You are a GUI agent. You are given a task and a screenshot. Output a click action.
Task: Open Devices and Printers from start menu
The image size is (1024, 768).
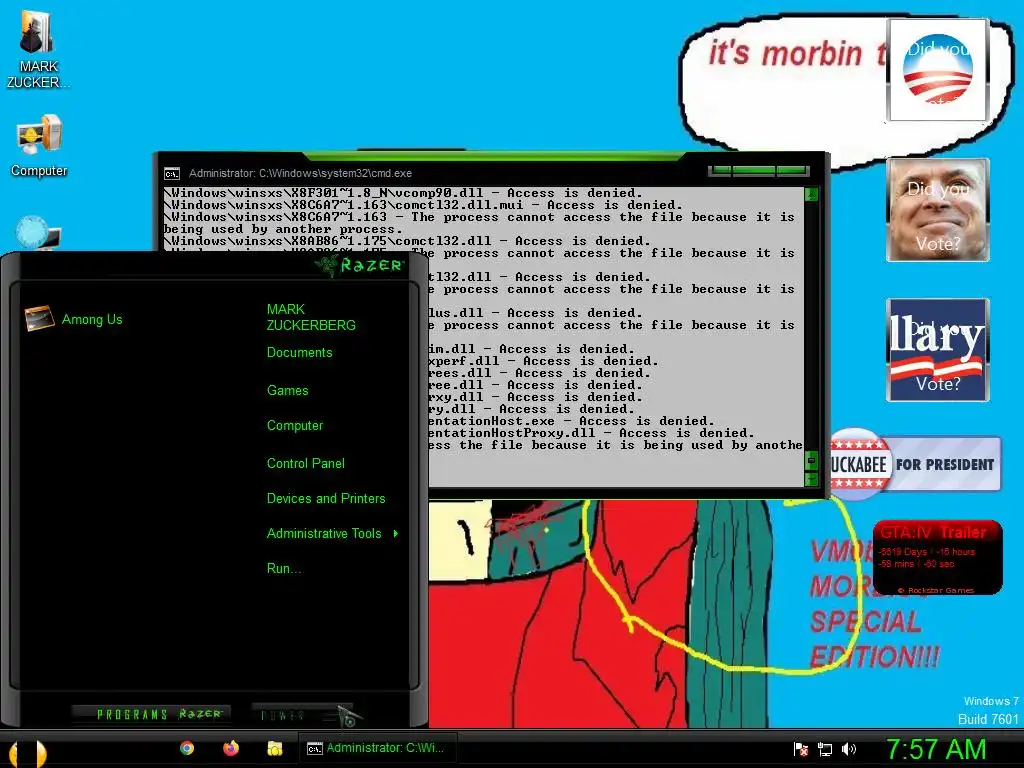pyautogui.click(x=326, y=499)
